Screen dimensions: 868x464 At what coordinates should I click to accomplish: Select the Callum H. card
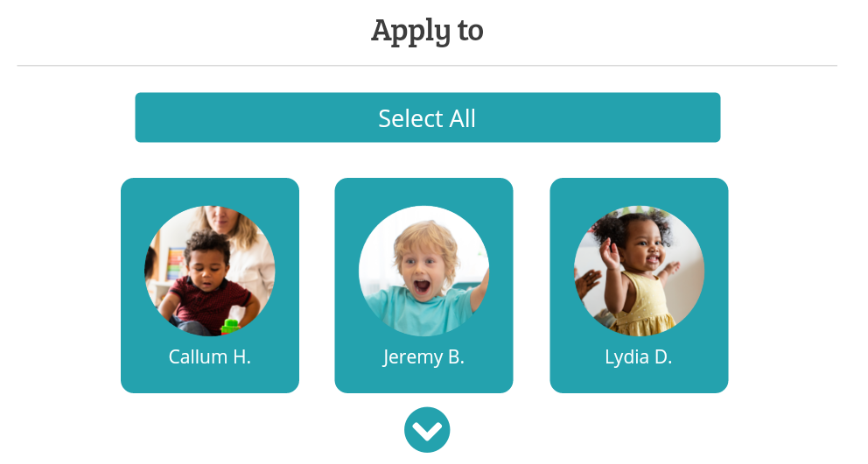[x=210, y=285]
